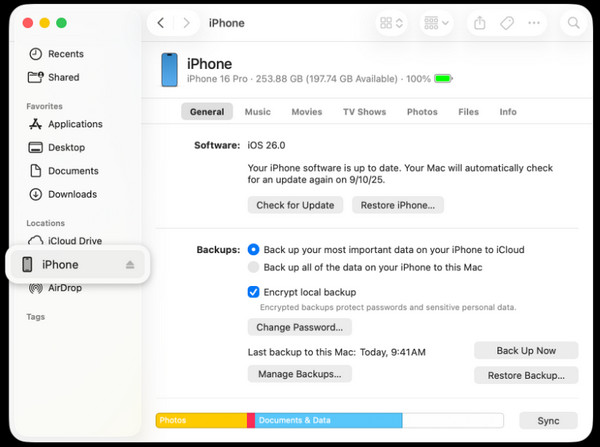Click Change Password button
600x447 pixels.
click(300, 327)
